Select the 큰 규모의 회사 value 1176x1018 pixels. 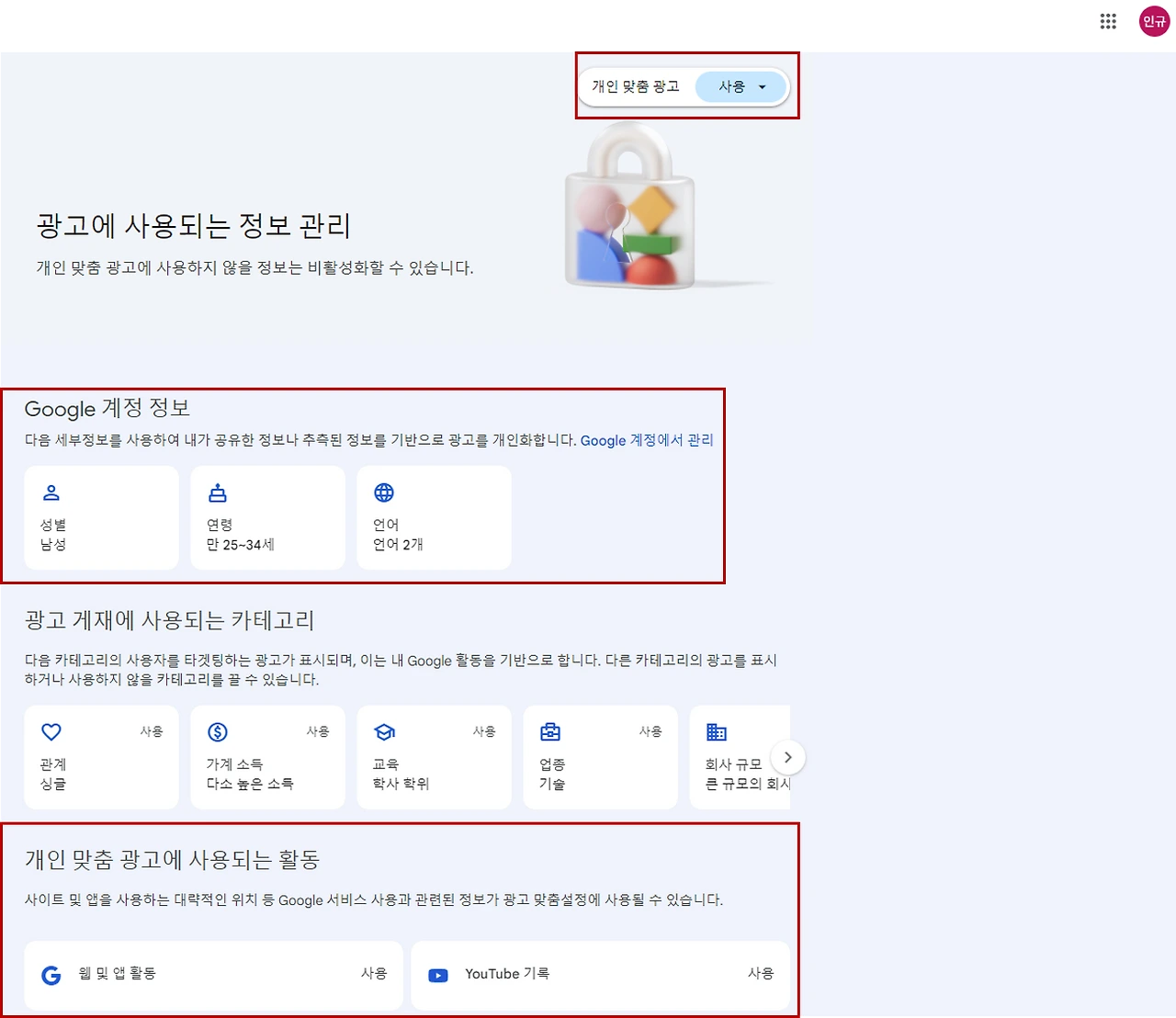747,784
